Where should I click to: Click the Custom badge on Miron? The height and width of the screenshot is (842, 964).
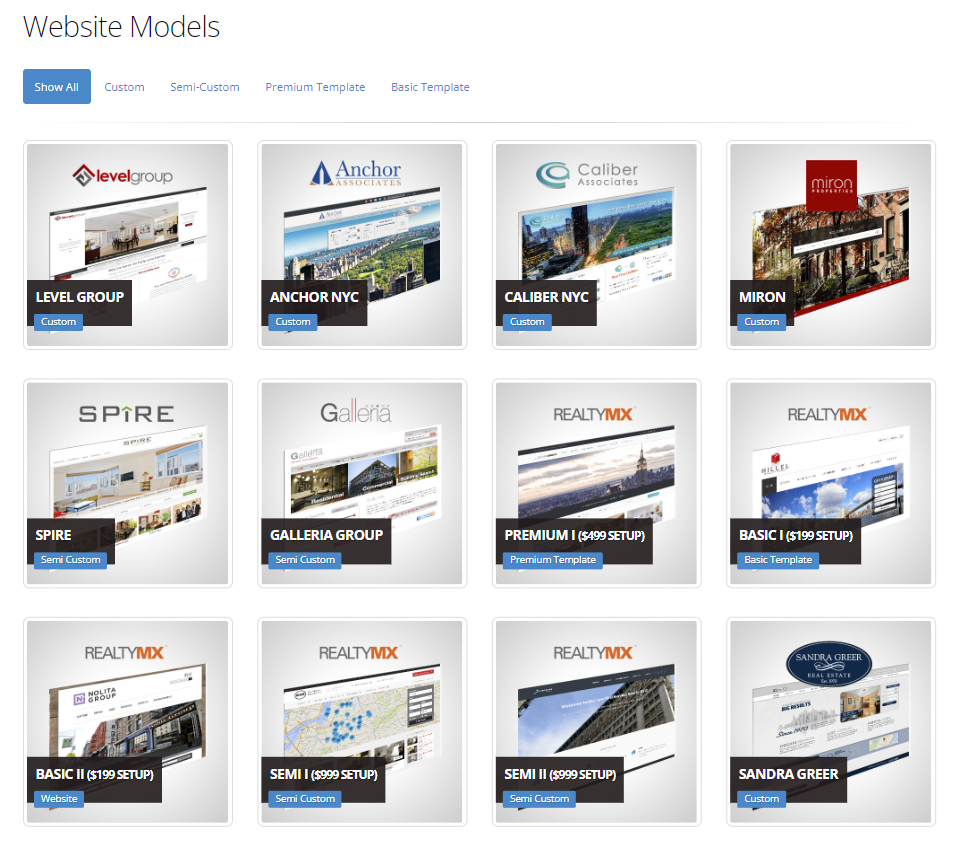tap(761, 321)
